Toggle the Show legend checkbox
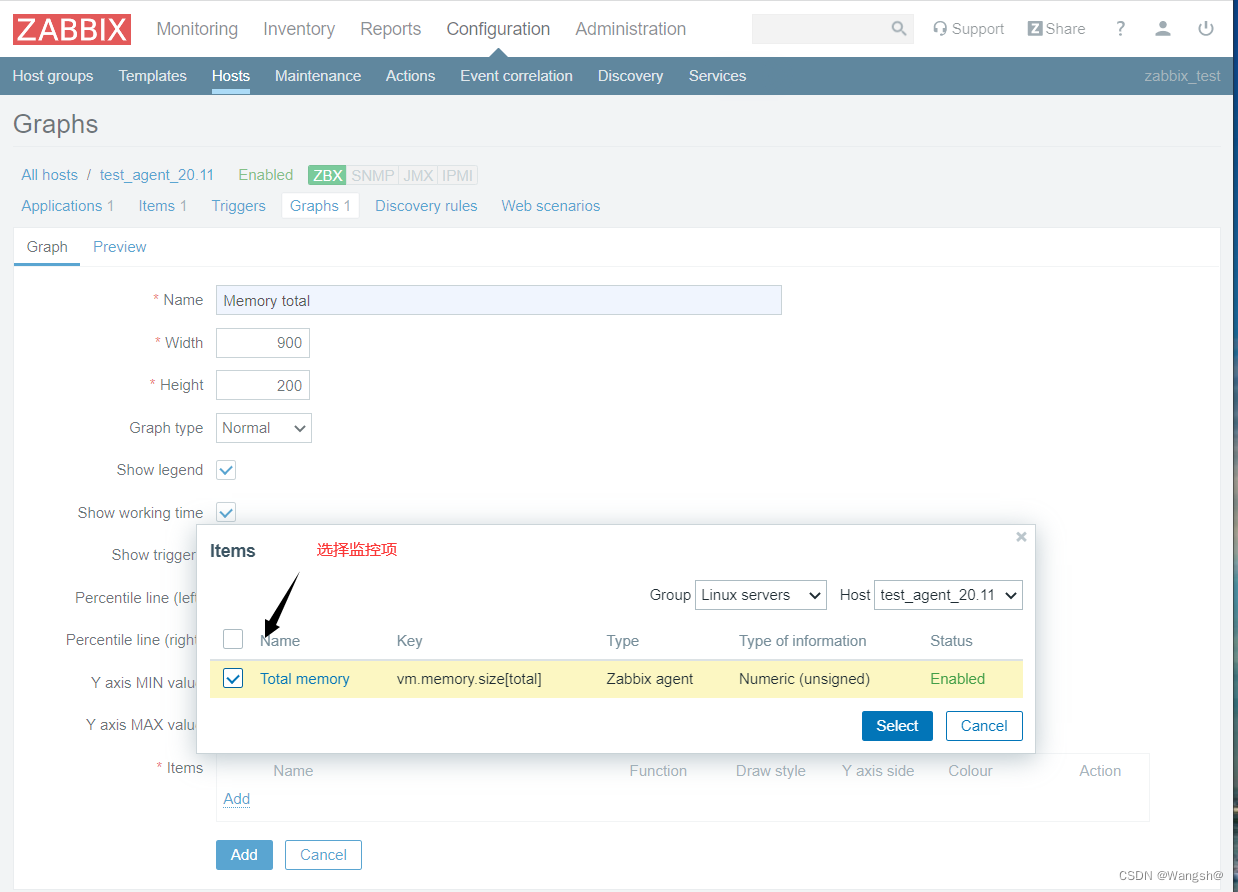 (x=226, y=470)
